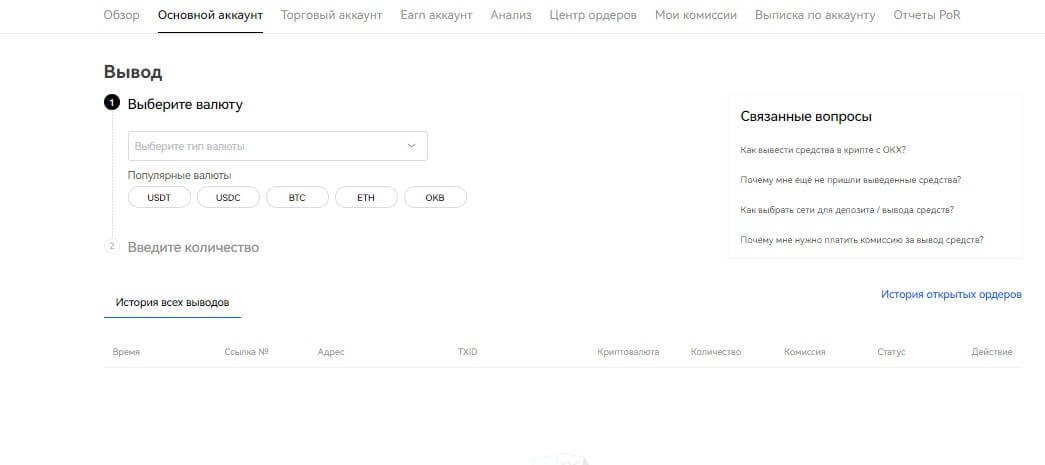This screenshot has height=465, width=1045.
Task: Switch to Центр ордеров tab
Action: (593, 15)
